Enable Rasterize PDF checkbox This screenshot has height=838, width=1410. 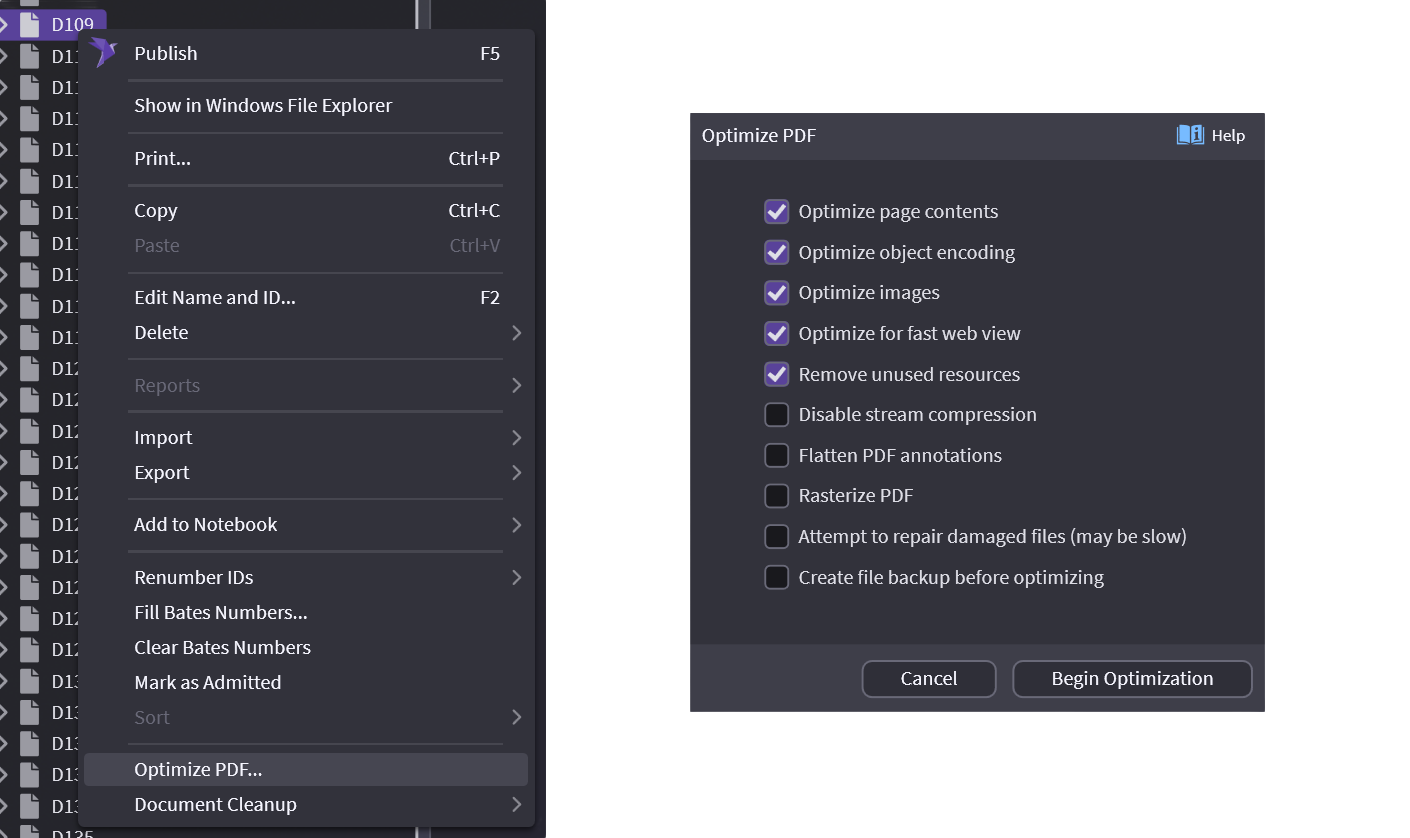[x=777, y=496]
